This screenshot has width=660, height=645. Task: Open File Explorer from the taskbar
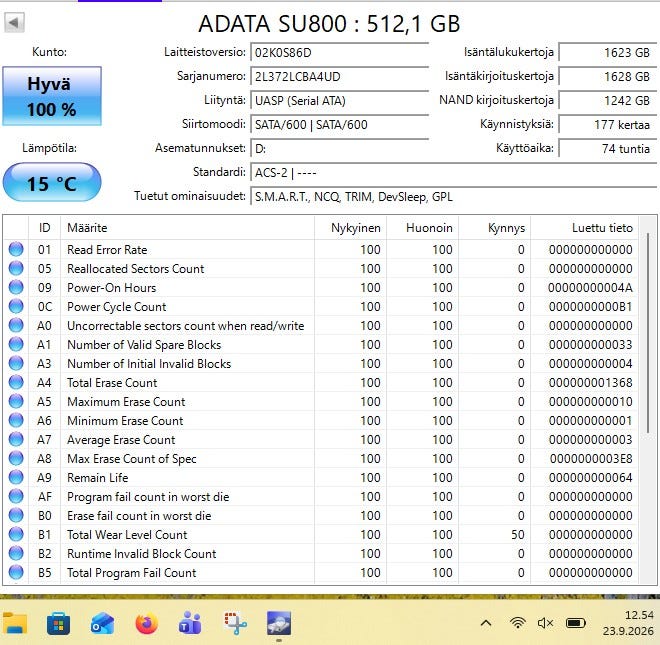click(x=15, y=623)
